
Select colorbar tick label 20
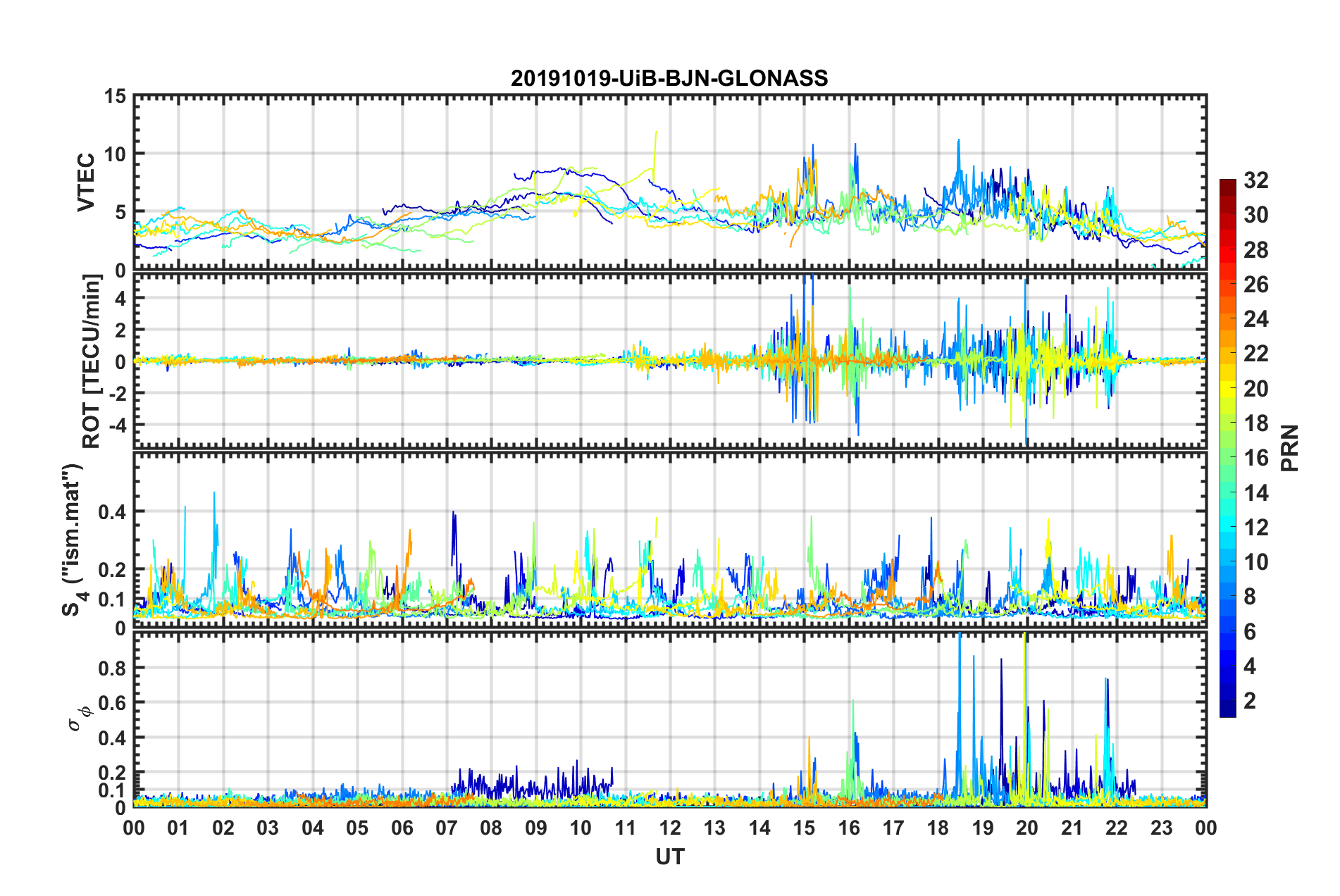coord(1256,389)
